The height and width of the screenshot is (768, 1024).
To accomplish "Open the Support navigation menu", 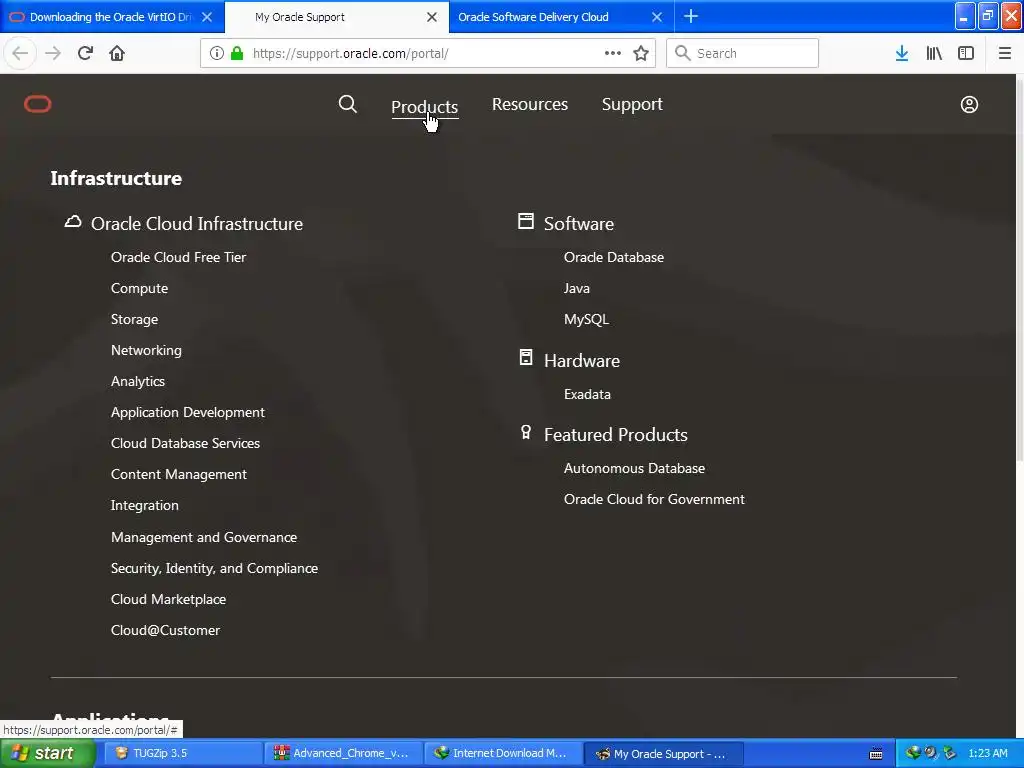I will pos(632,104).
